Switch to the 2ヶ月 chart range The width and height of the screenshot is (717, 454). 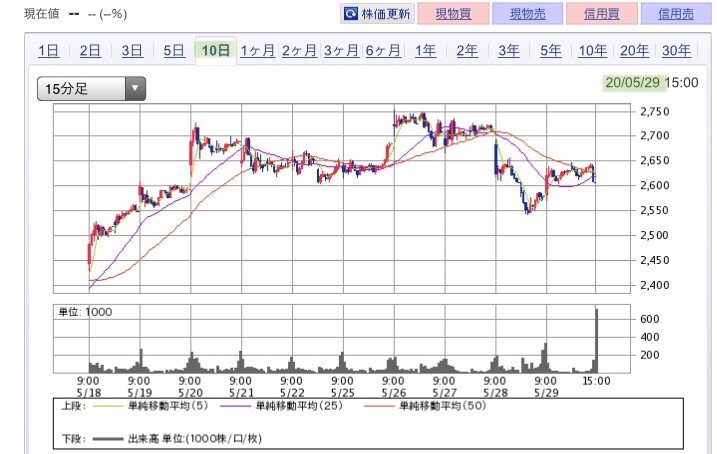pyautogui.click(x=300, y=50)
